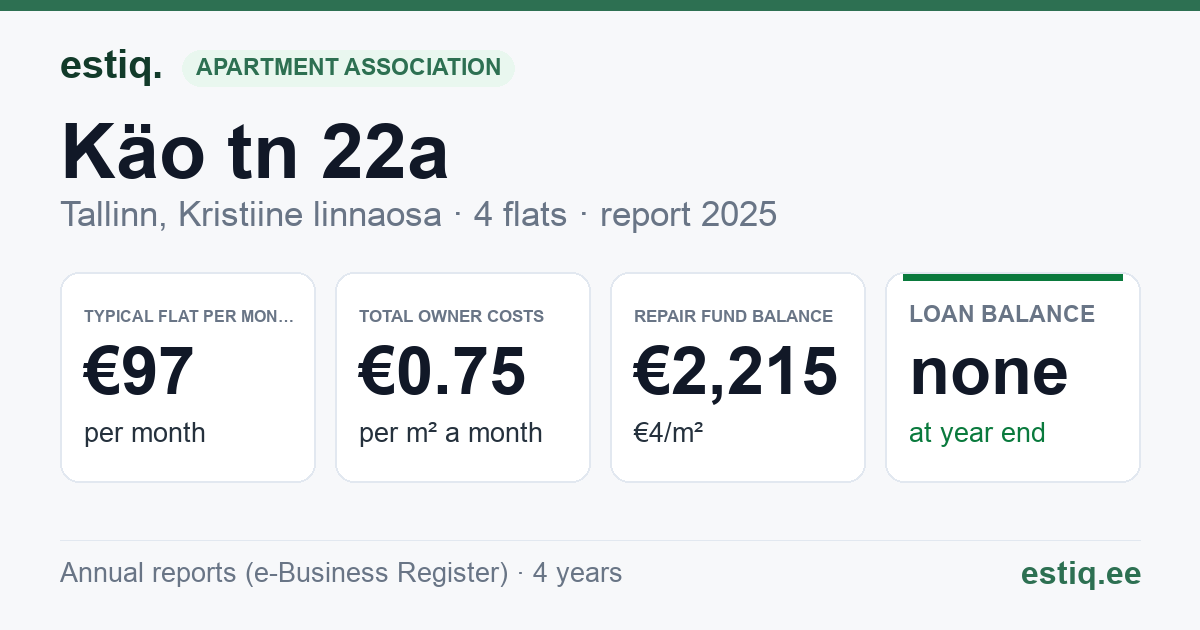Click the REPAIR FUND BALANCE label

coord(733,316)
